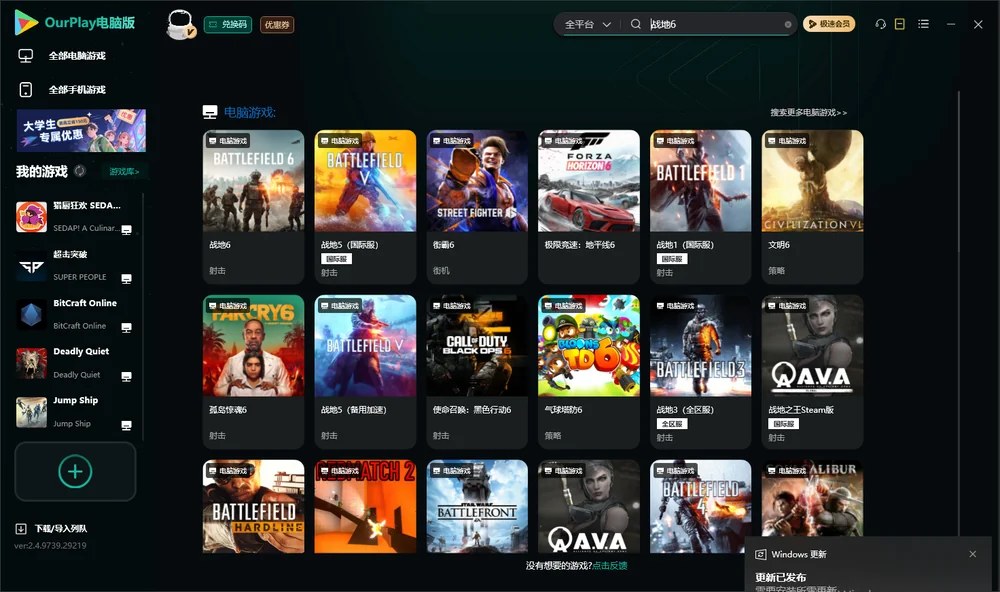Select BitCraft Online in my games

pos(75,314)
